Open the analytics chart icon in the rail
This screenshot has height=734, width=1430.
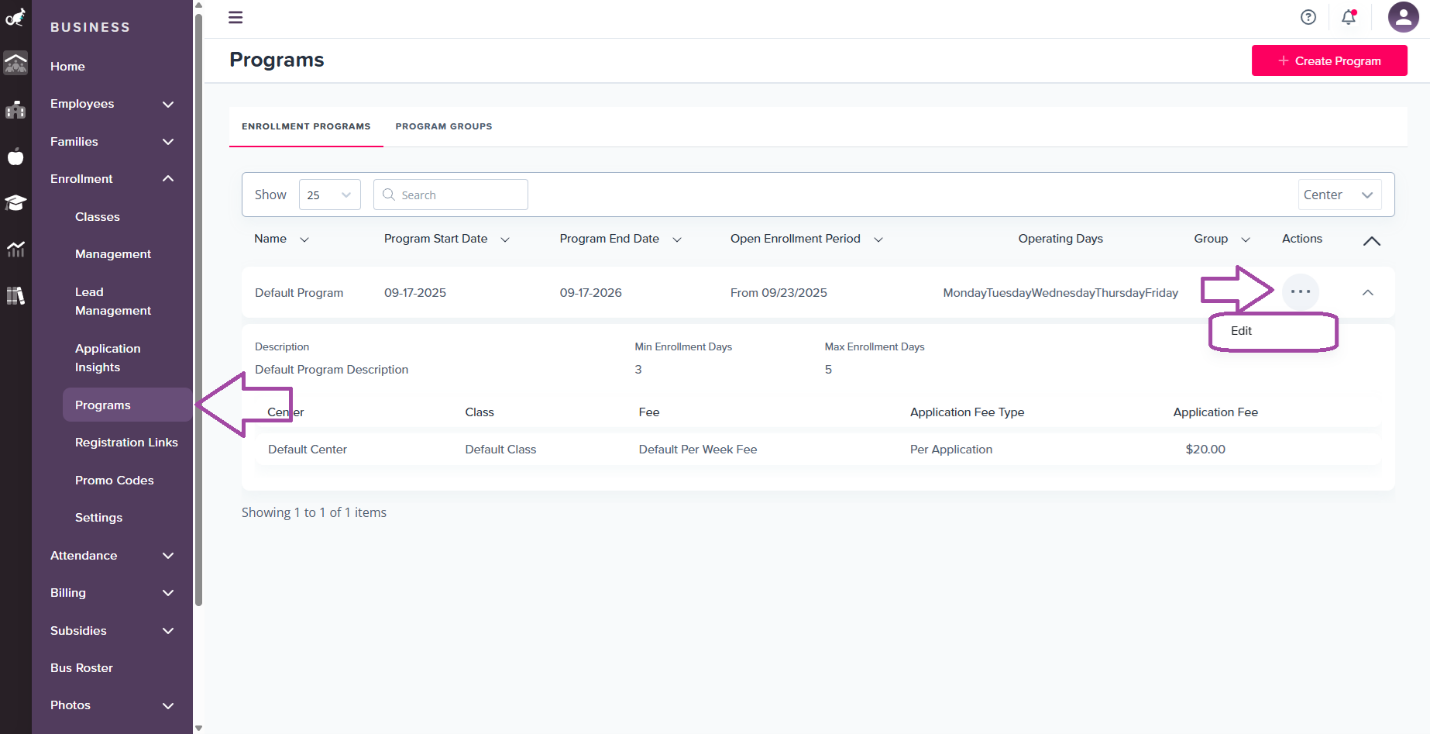coord(15,248)
